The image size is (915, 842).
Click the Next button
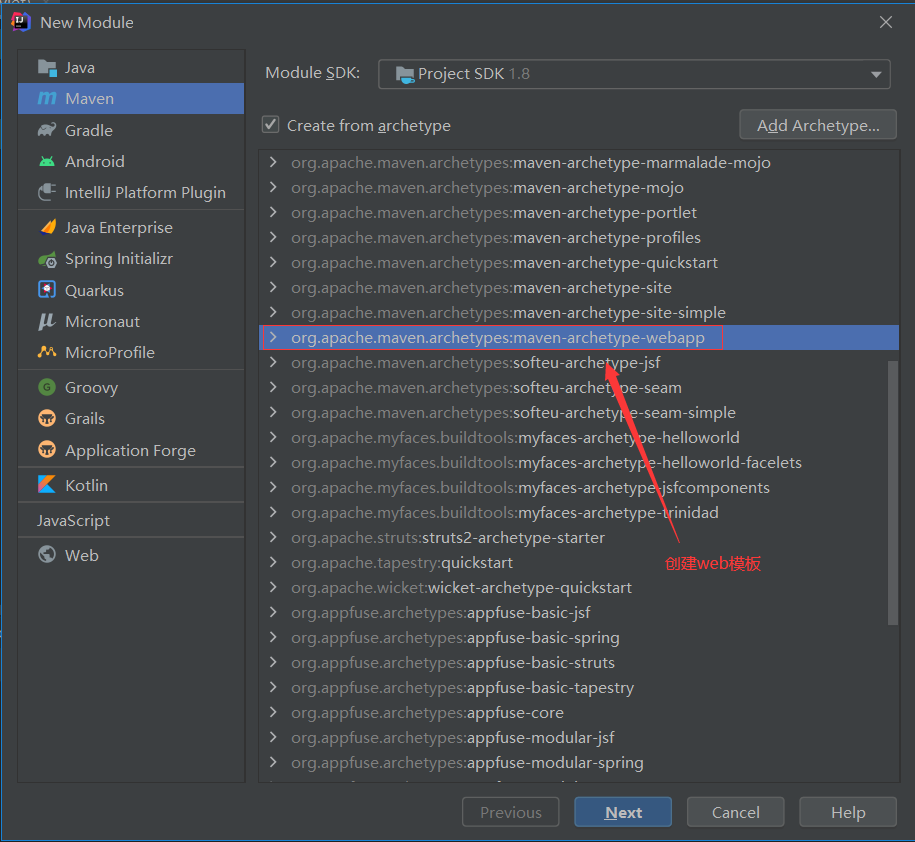(x=623, y=812)
